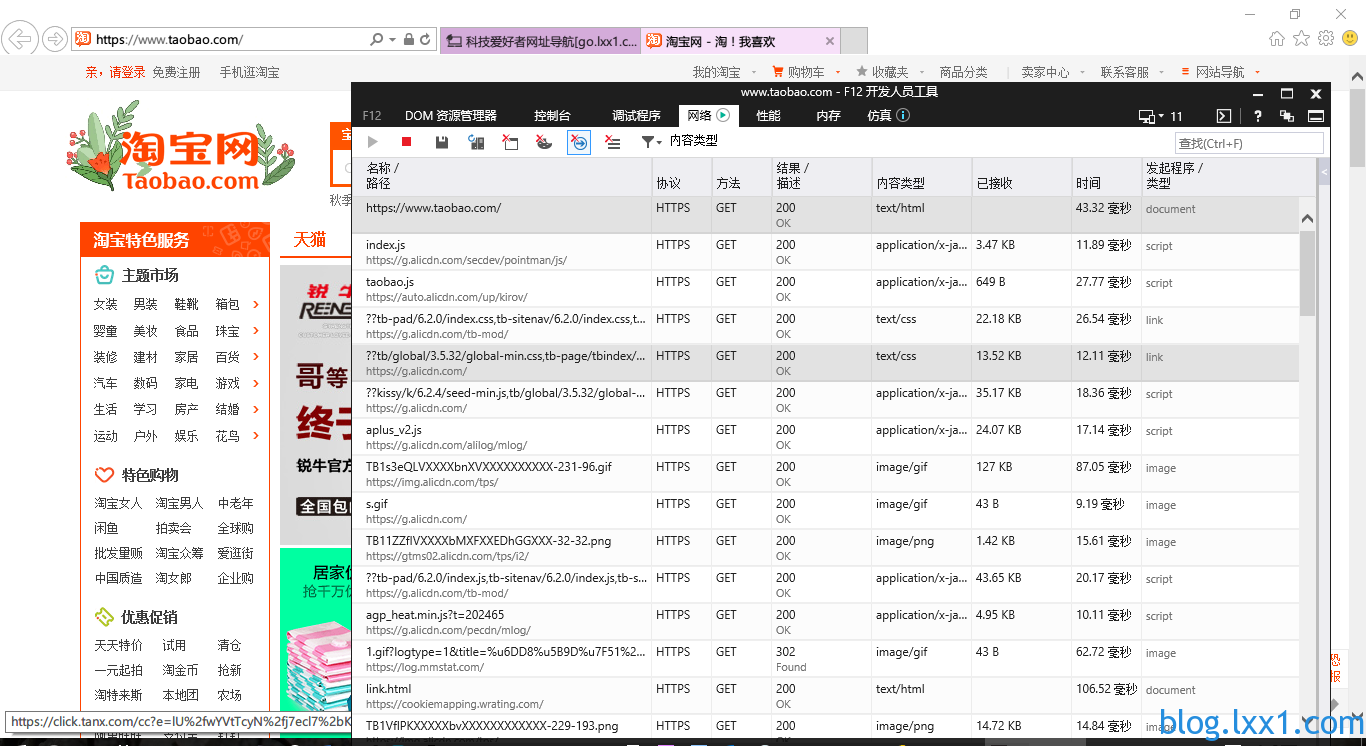Open the 天天特价 link

[118, 645]
